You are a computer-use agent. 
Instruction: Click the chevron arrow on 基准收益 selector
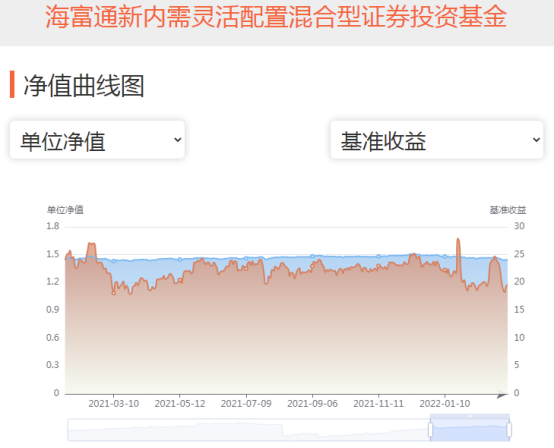[536, 140]
